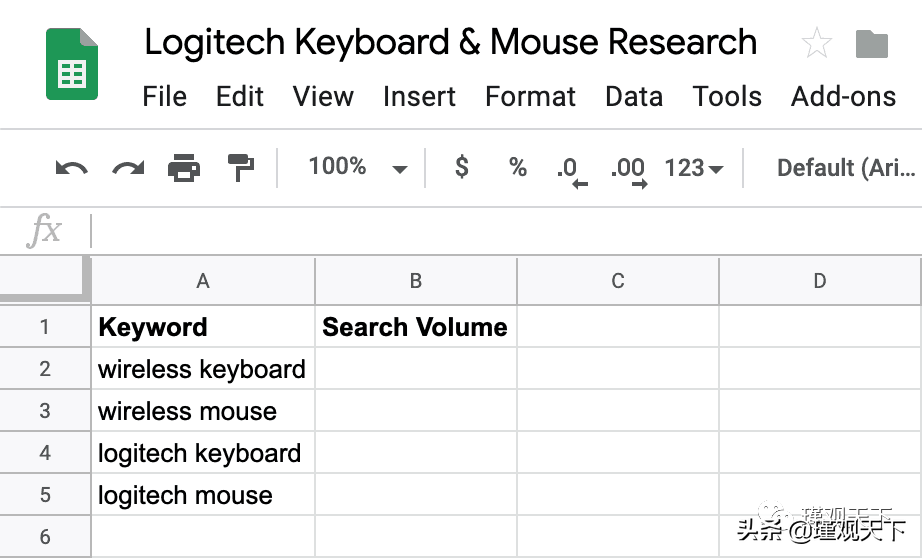922x558 pixels.
Task: Open the Default (Arial) font dropdown
Action: pos(845,168)
